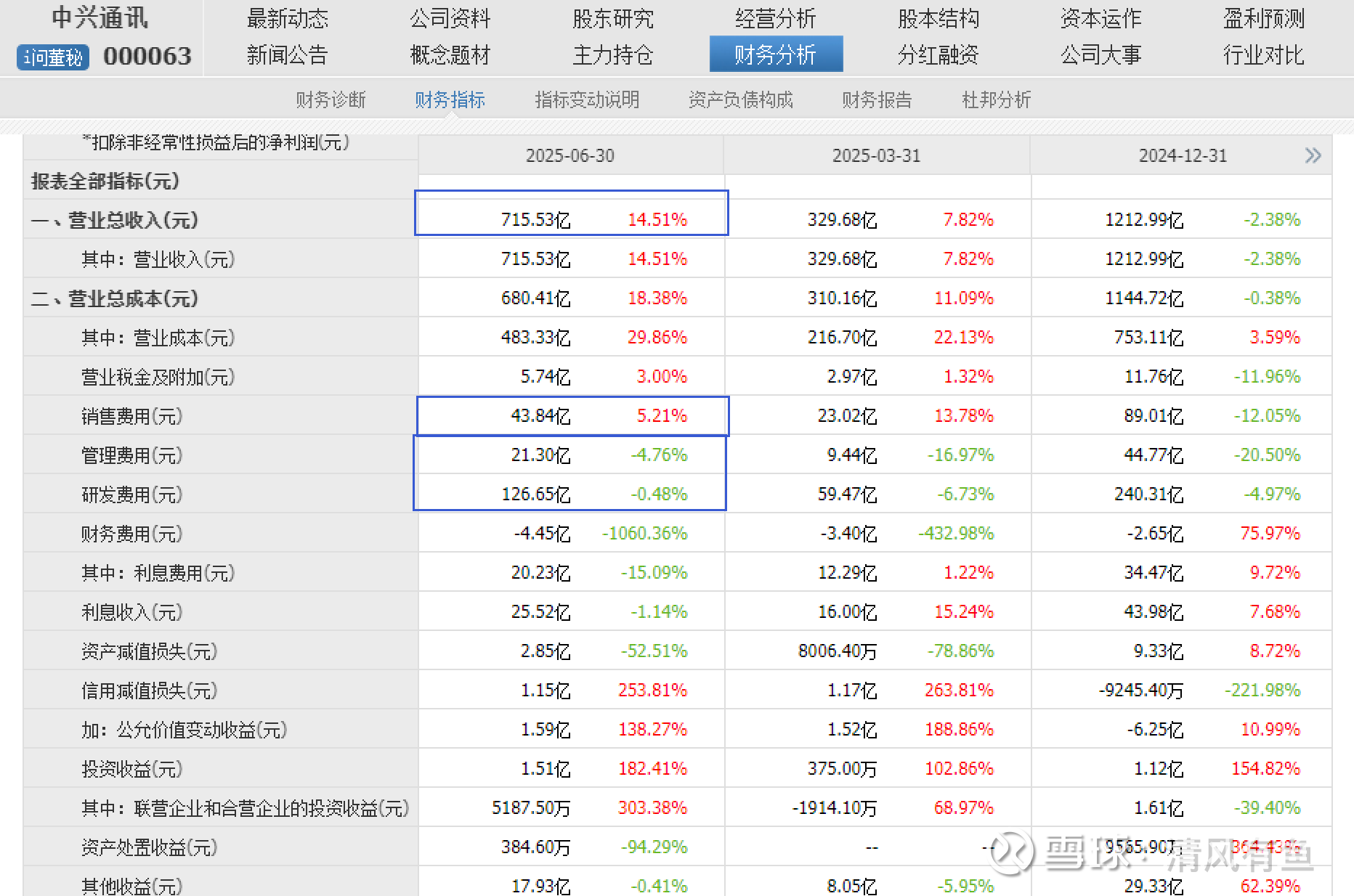Click 126.65亿 R&D expense value
Screen dimensions: 1354x896
(536, 494)
